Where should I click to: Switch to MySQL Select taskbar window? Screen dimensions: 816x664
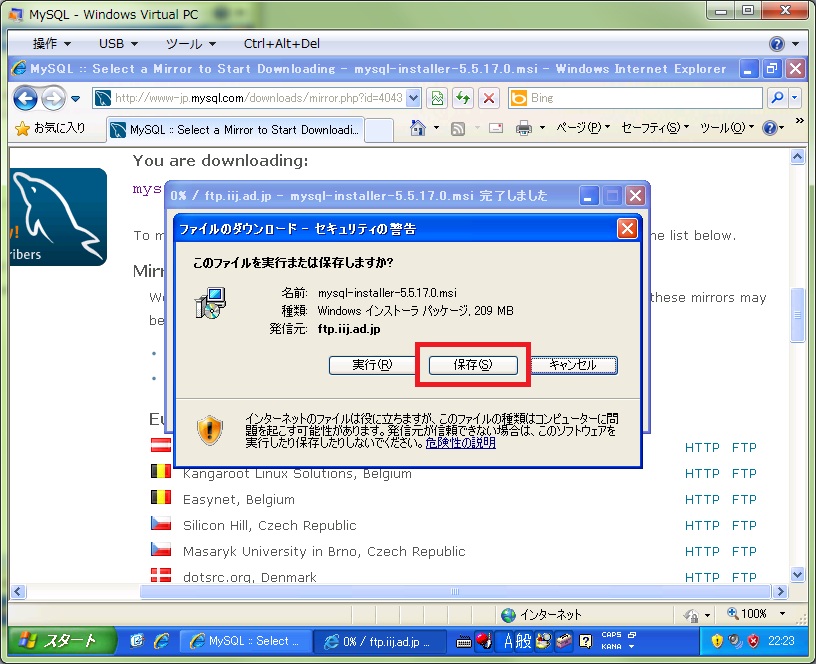246,641
